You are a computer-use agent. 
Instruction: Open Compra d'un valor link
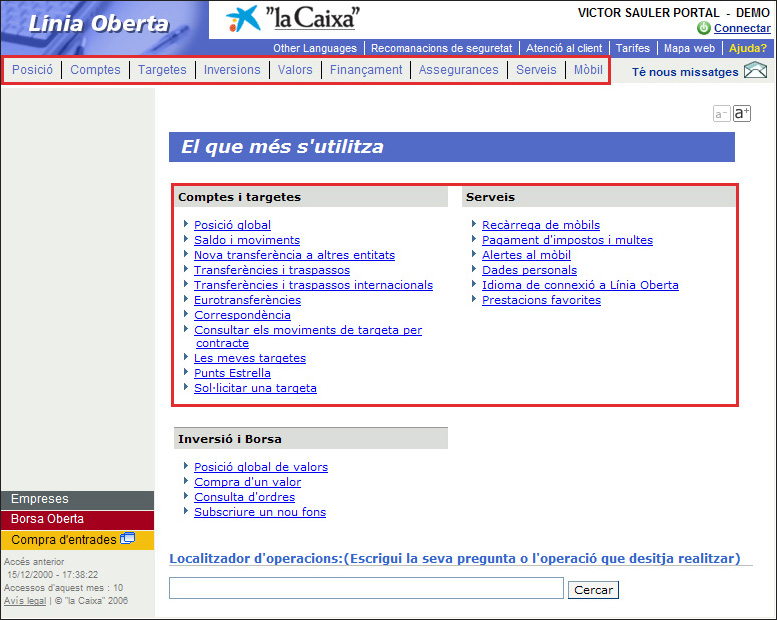click(247, 482)
